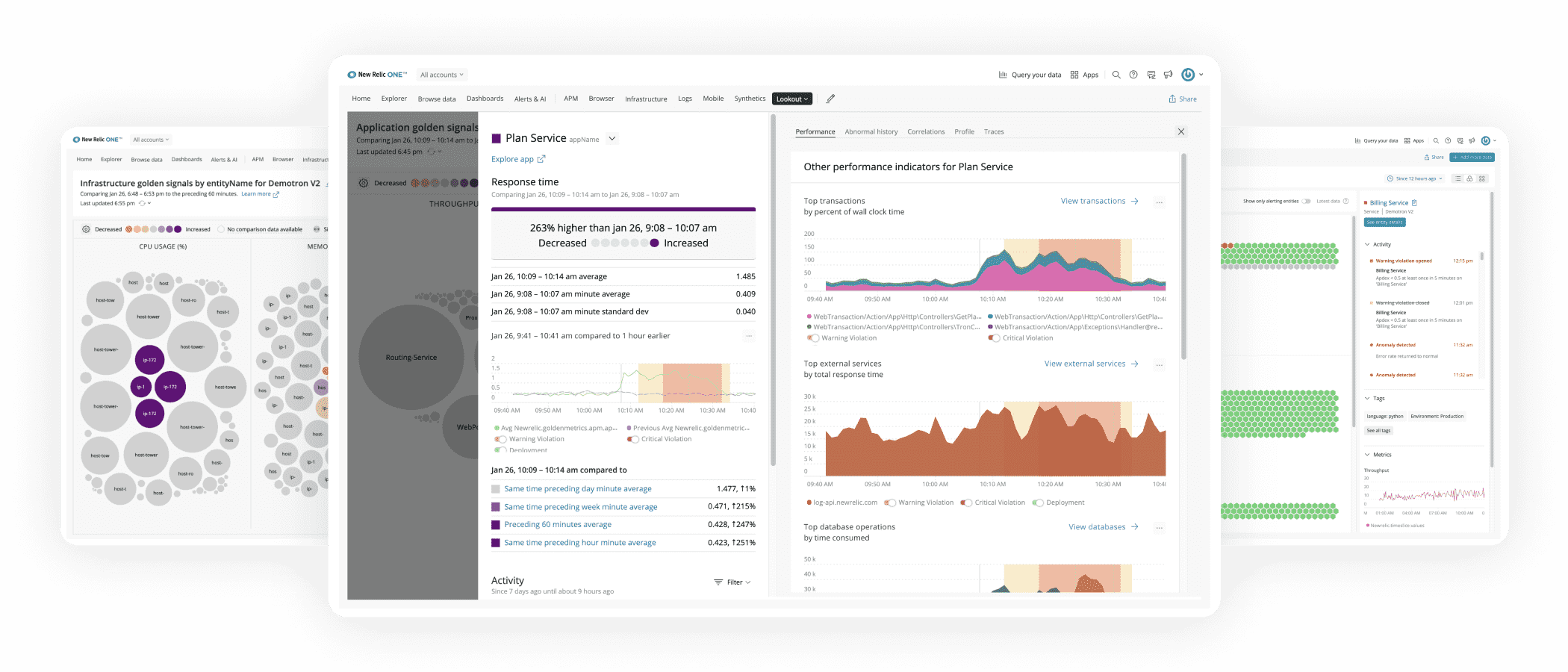Viewport: 1568px width, 672px height.
Task: Switch to the Abnormal history tab
Action: (x=871, y=131)
